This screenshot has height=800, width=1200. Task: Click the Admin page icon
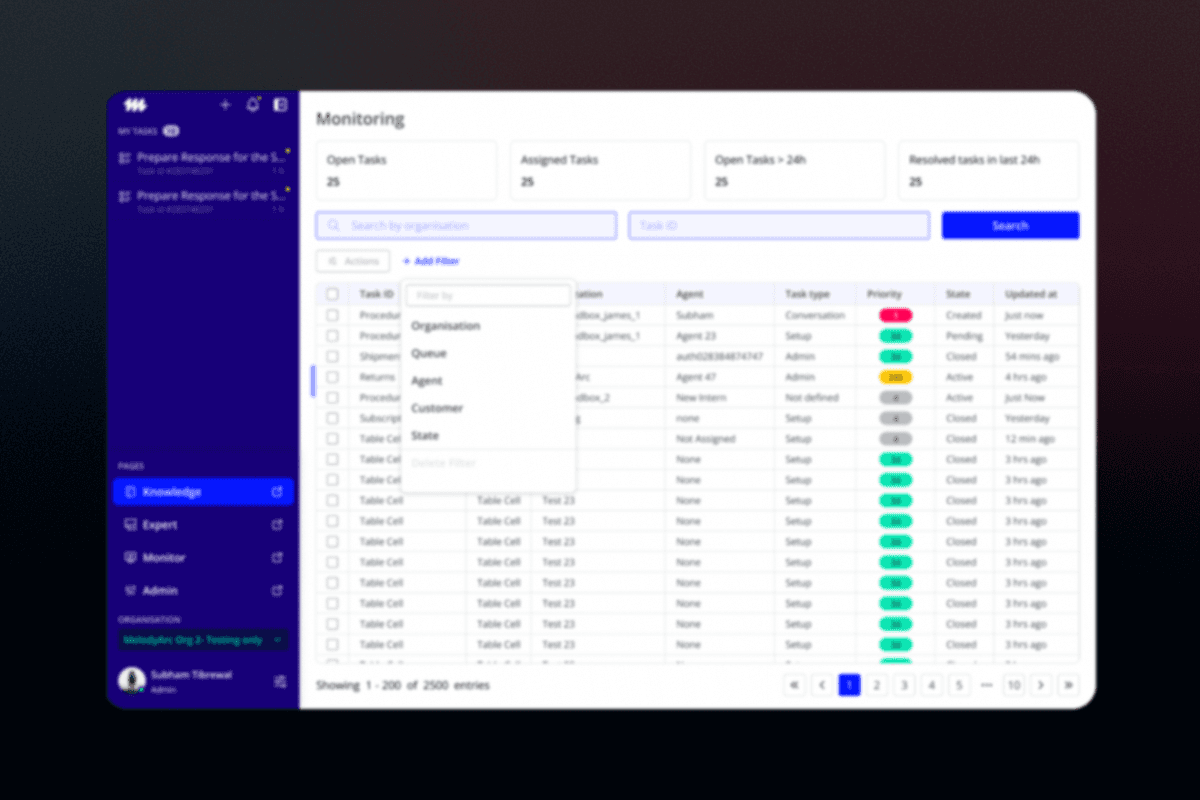coord(130,591)
